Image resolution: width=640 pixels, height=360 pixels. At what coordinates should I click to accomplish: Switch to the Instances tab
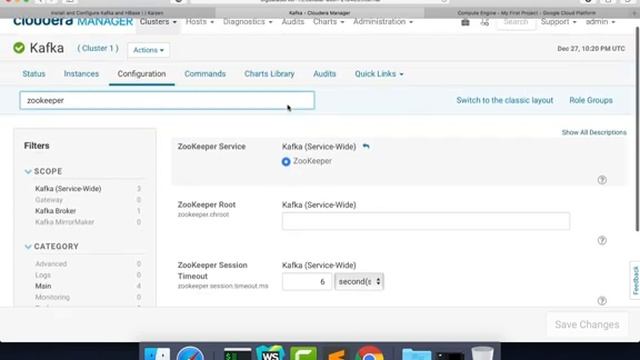point(81,74)
